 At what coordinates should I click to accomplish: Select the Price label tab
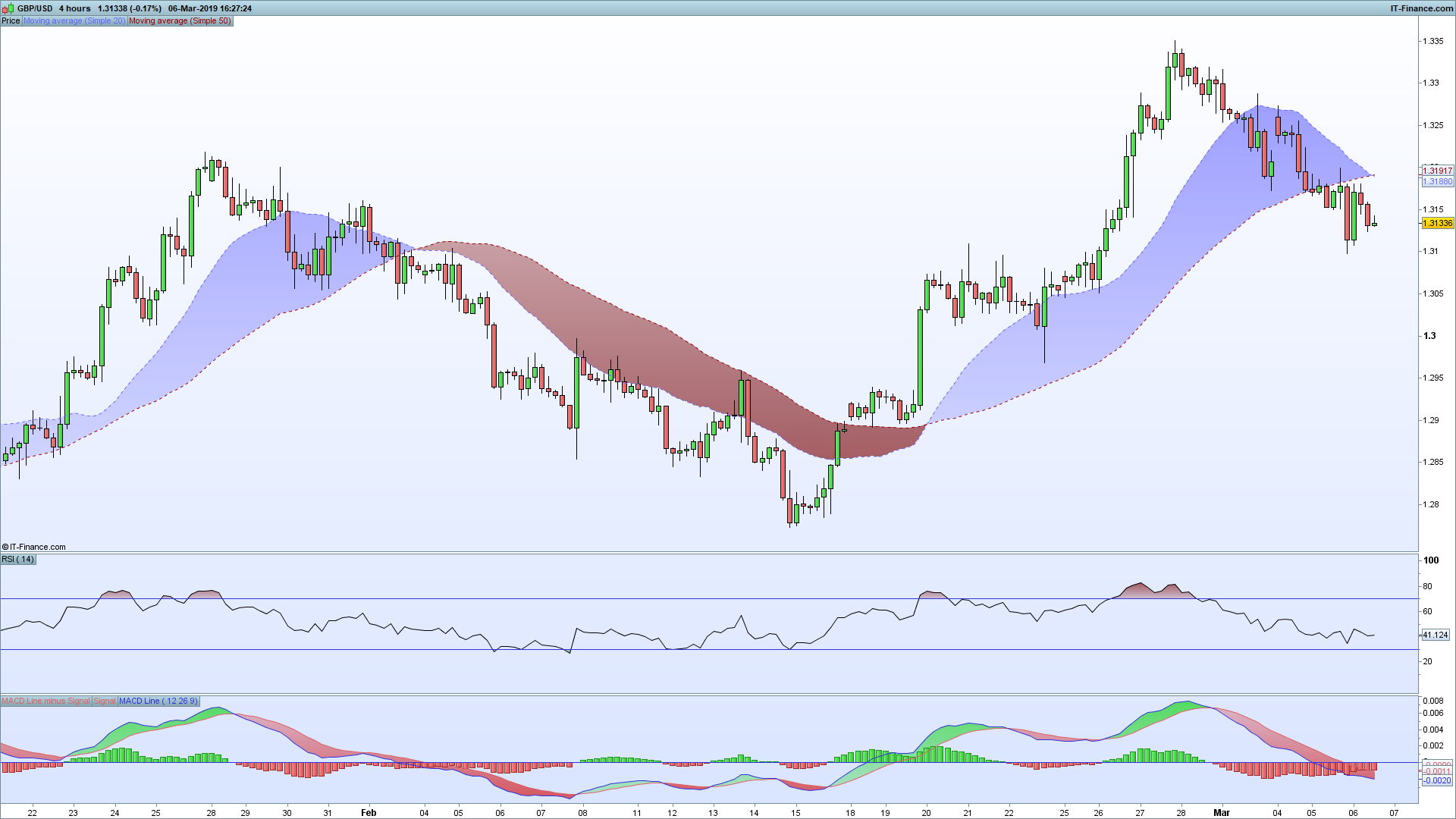(11, 20)
